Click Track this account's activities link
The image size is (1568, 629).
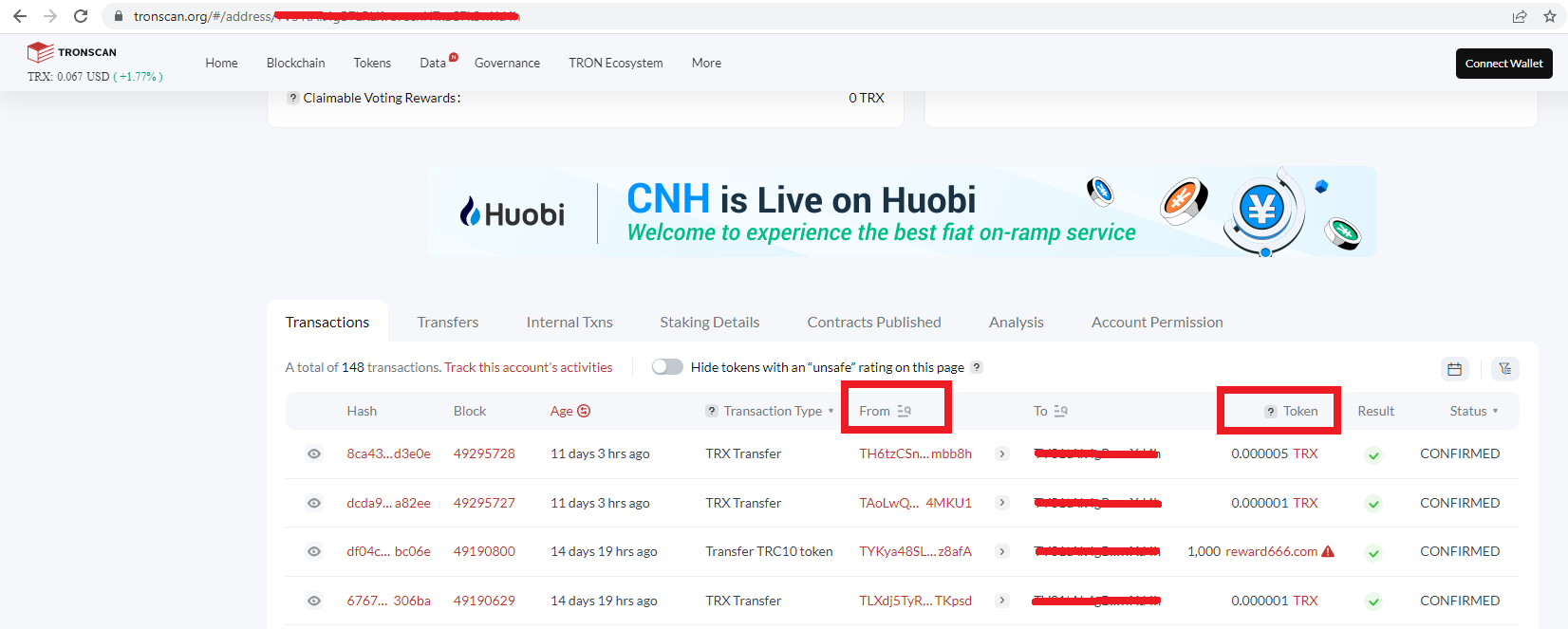(x=529, y=367)
